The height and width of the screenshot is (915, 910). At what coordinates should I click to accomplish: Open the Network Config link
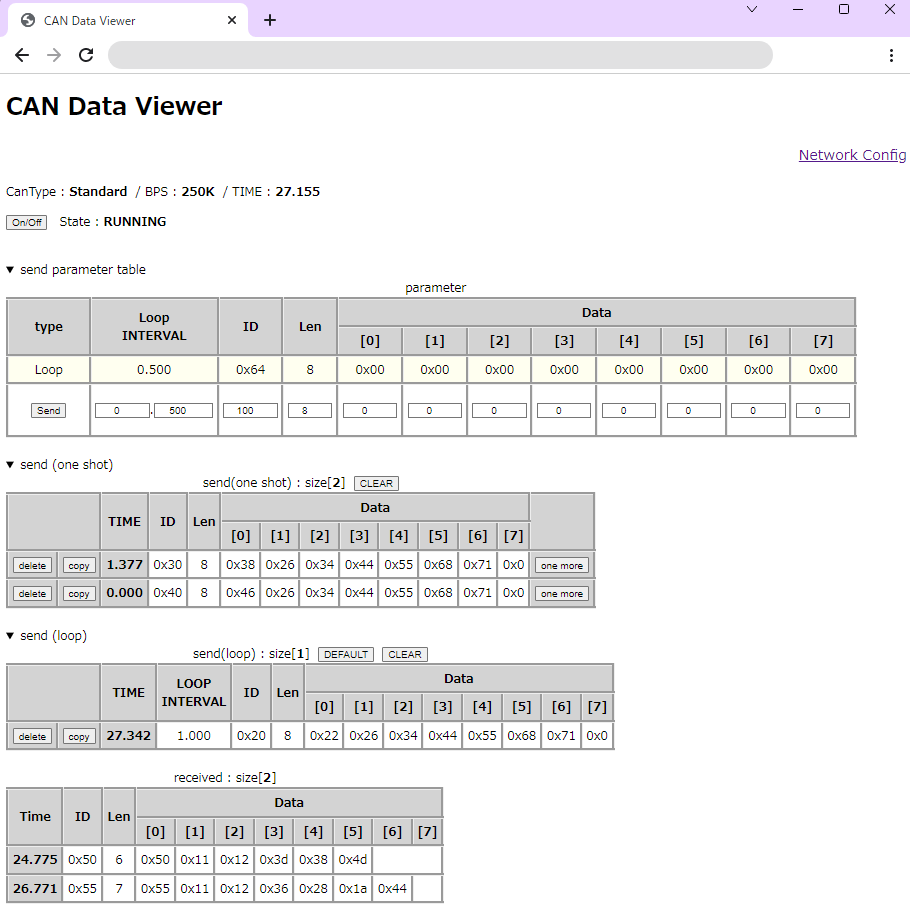tap(852, 155)
